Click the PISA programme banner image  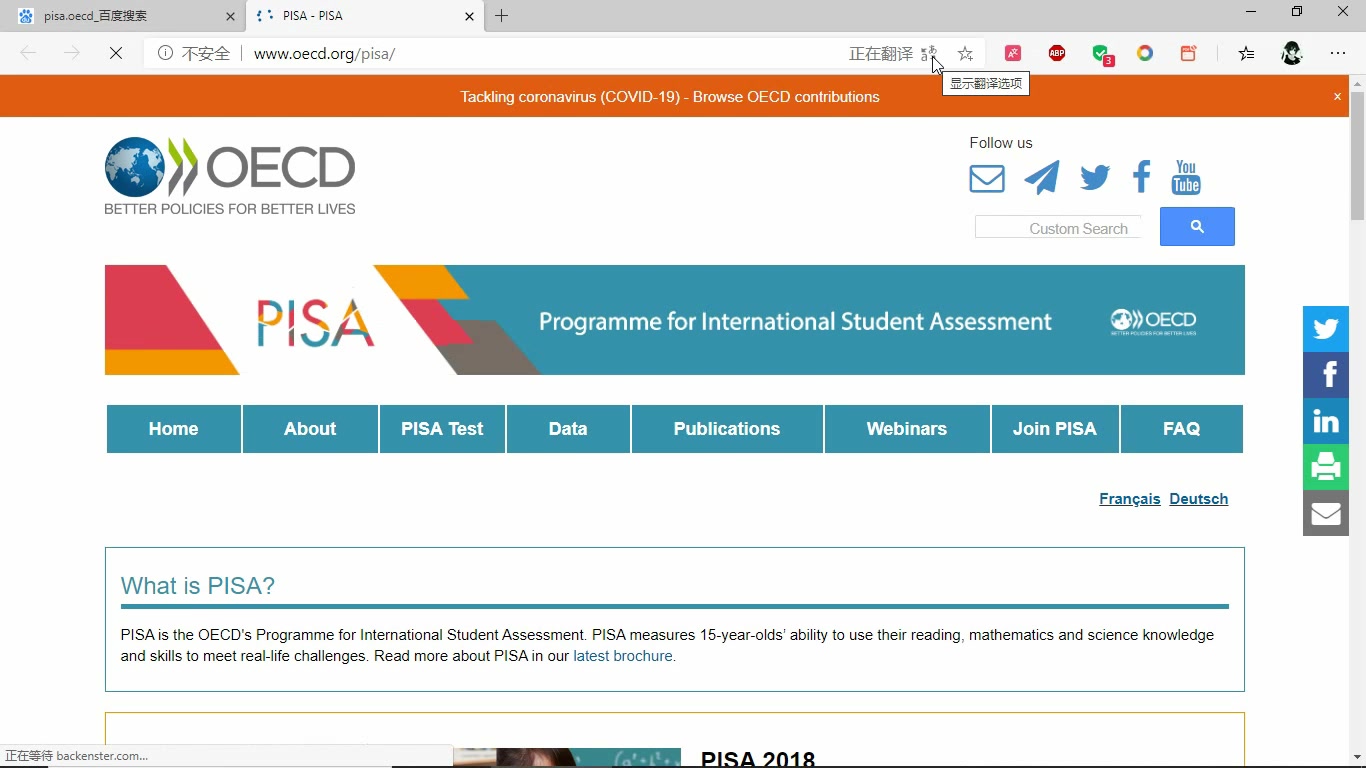click(x=675, y=320)
